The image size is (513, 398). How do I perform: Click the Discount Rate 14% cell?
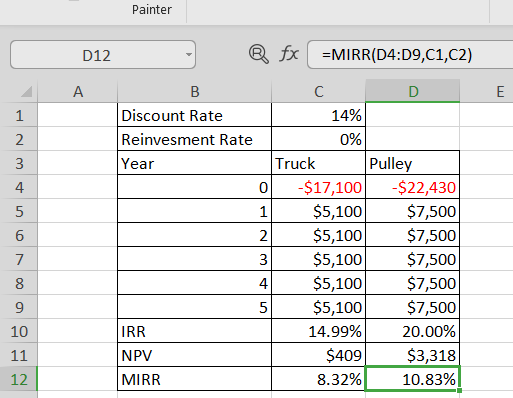coord(319,115)
